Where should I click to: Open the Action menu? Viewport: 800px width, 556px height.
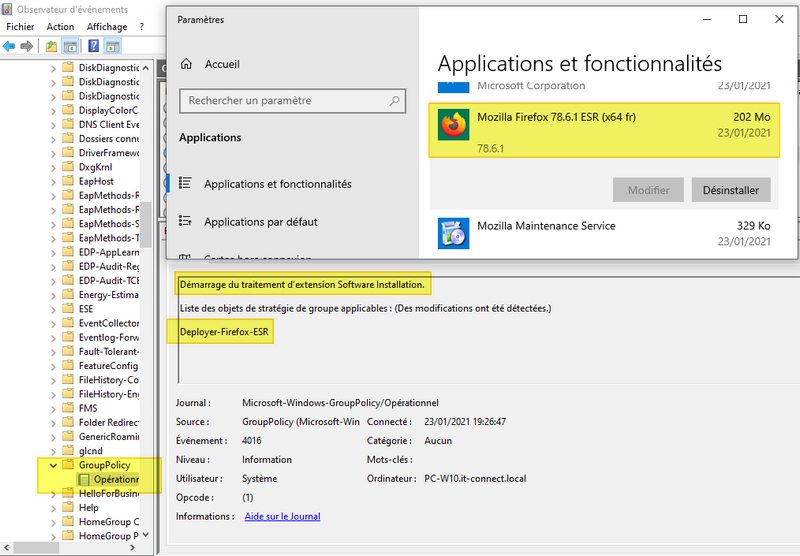(60, 27)
